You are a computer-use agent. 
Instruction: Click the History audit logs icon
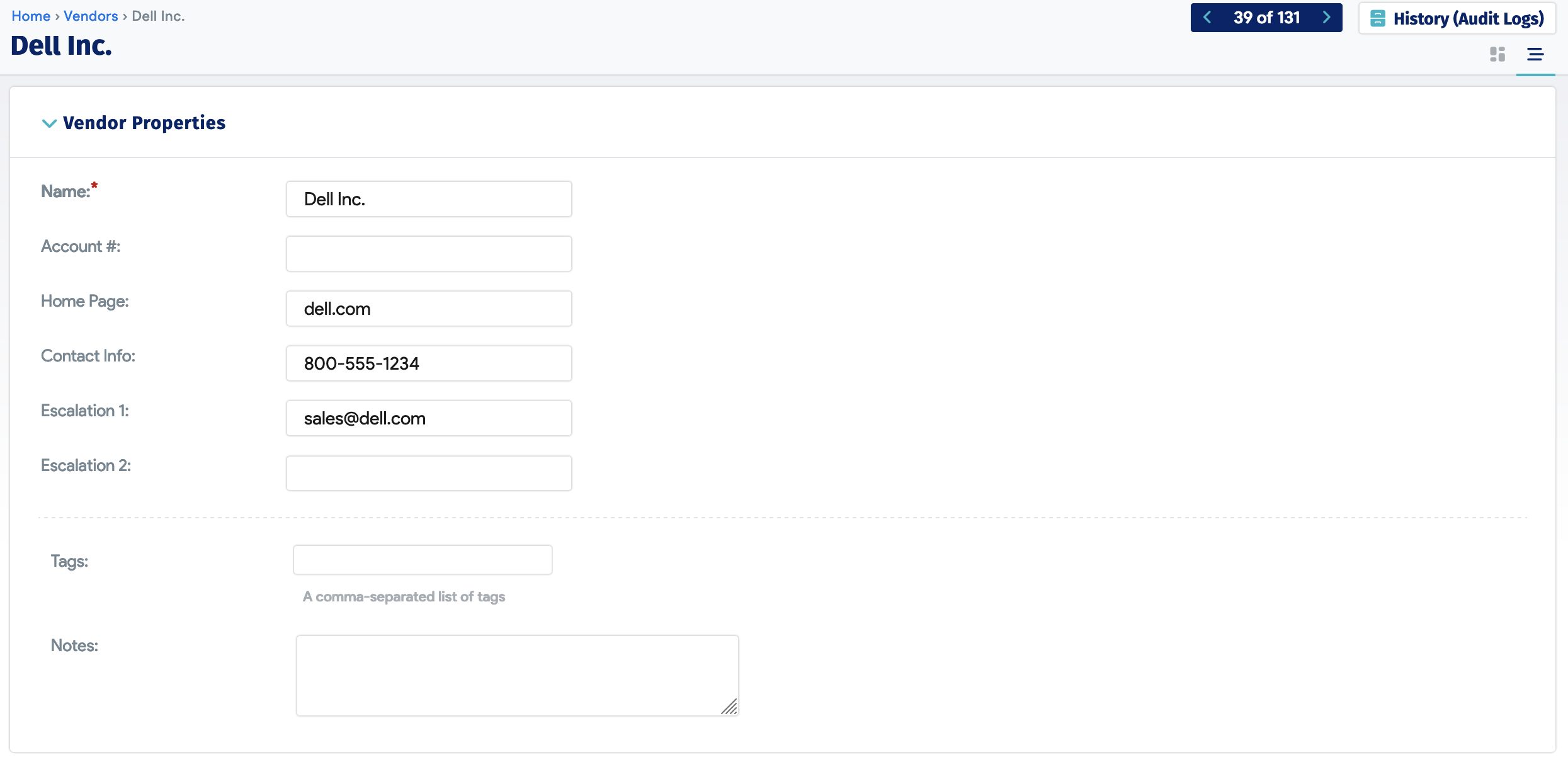tap(1377, 18)
